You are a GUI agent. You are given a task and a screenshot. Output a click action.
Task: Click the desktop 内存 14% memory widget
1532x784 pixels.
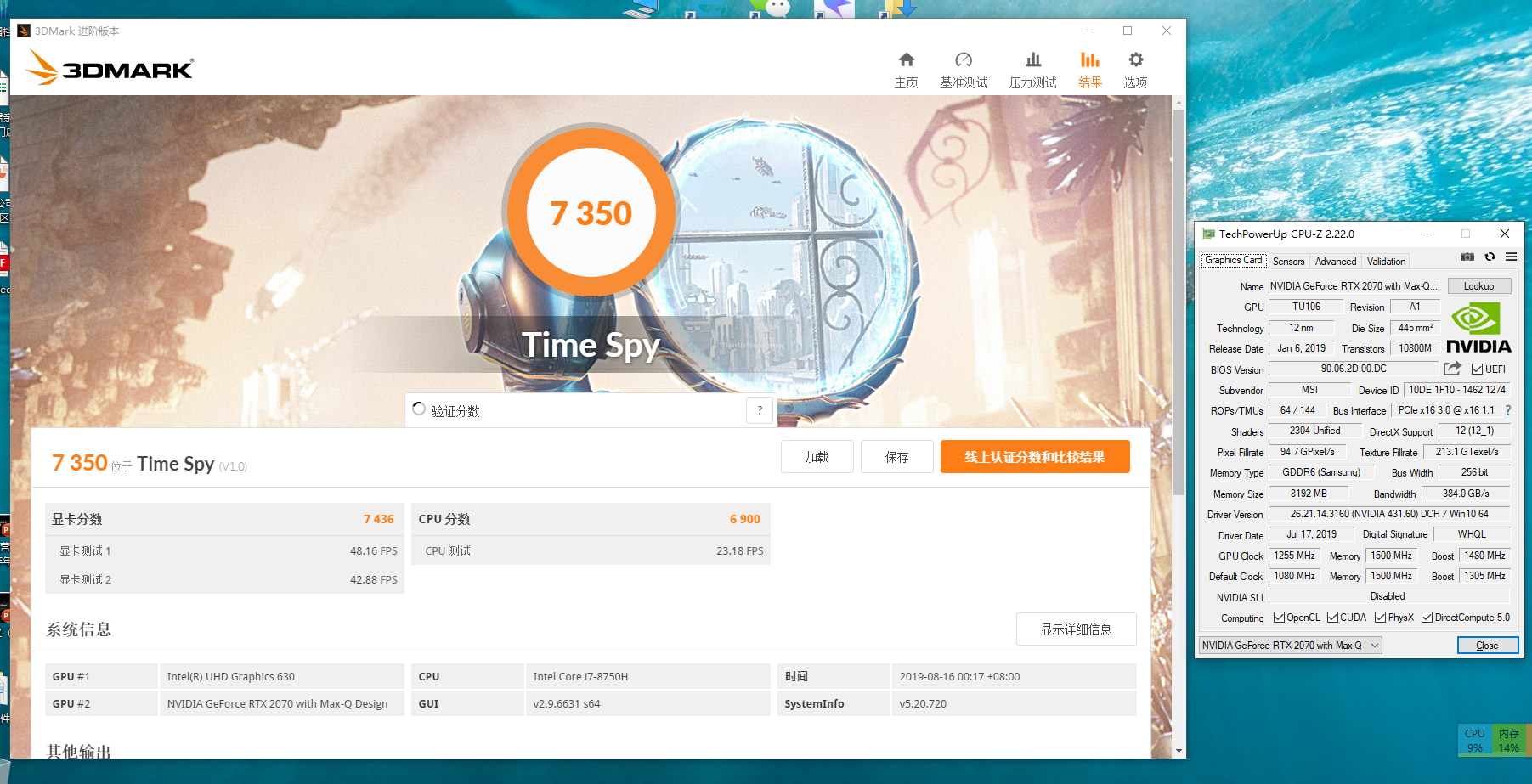pyautogui.click(x=1508, y=740)
